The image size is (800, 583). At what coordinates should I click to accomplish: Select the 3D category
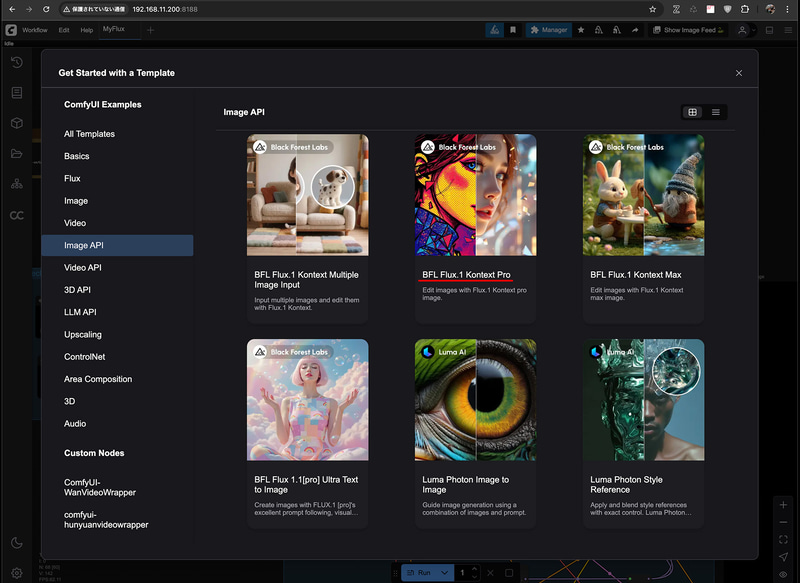point(117,401)
